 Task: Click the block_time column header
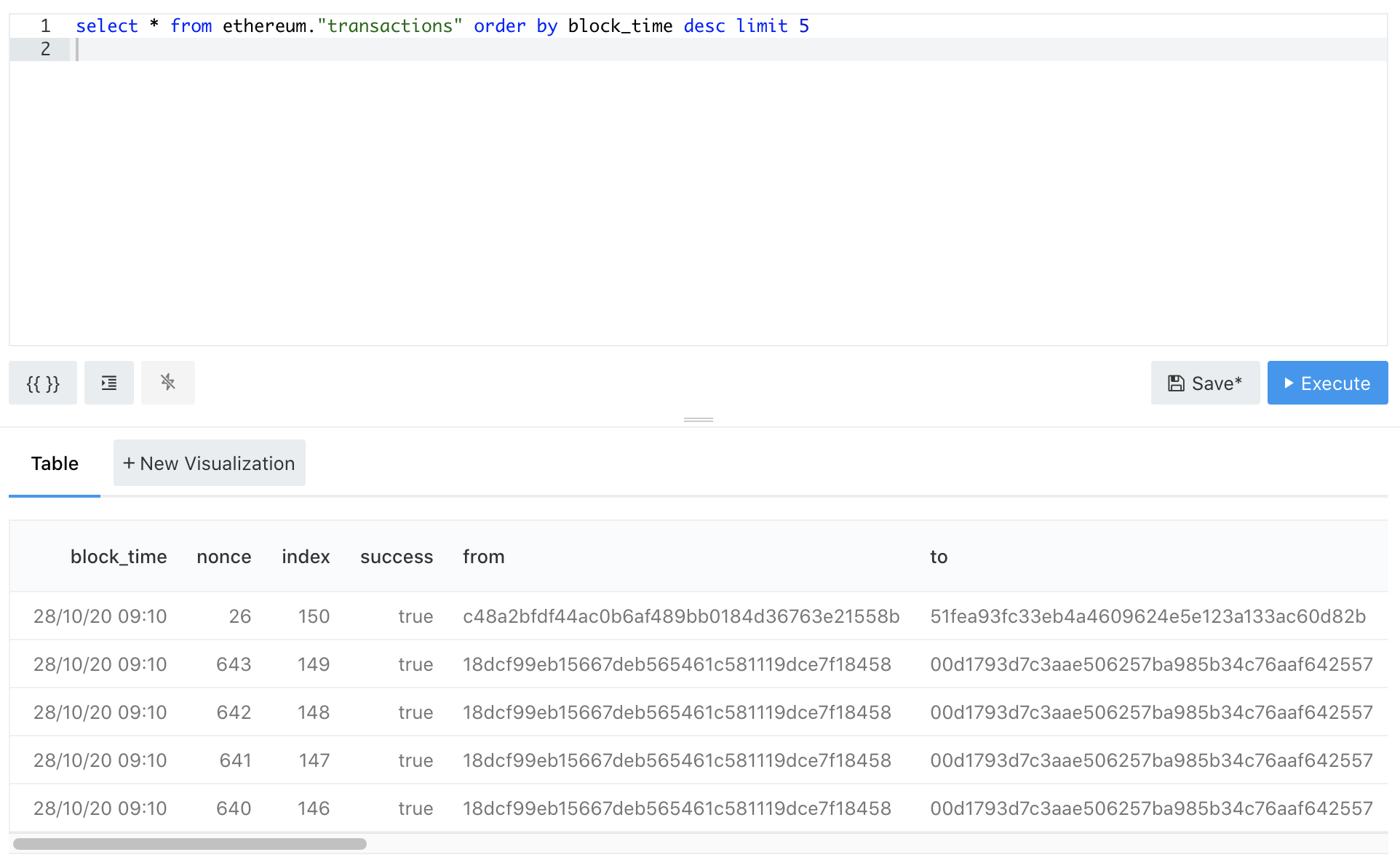[x=119, y=557]
